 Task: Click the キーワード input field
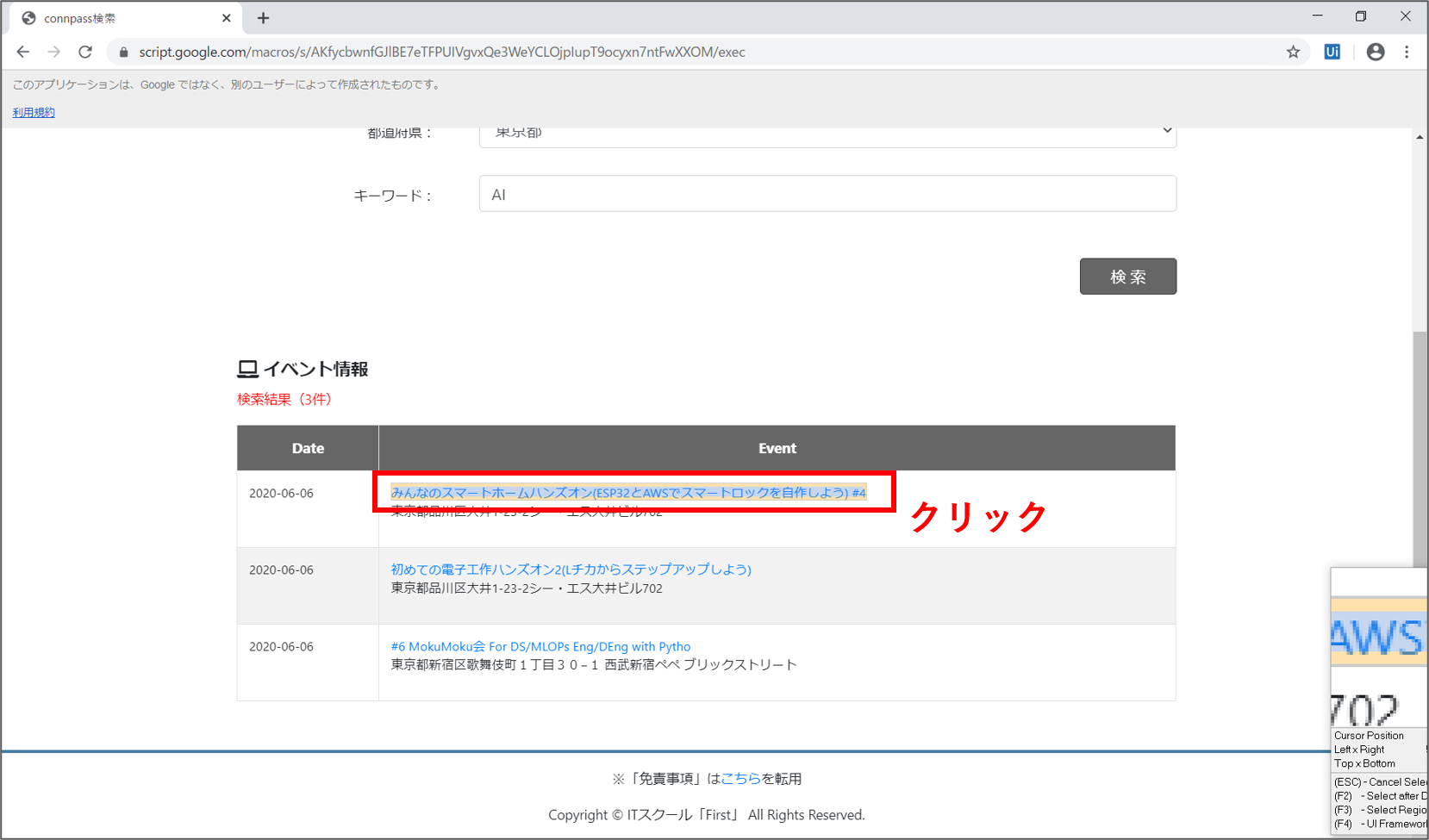coord(827,194)
